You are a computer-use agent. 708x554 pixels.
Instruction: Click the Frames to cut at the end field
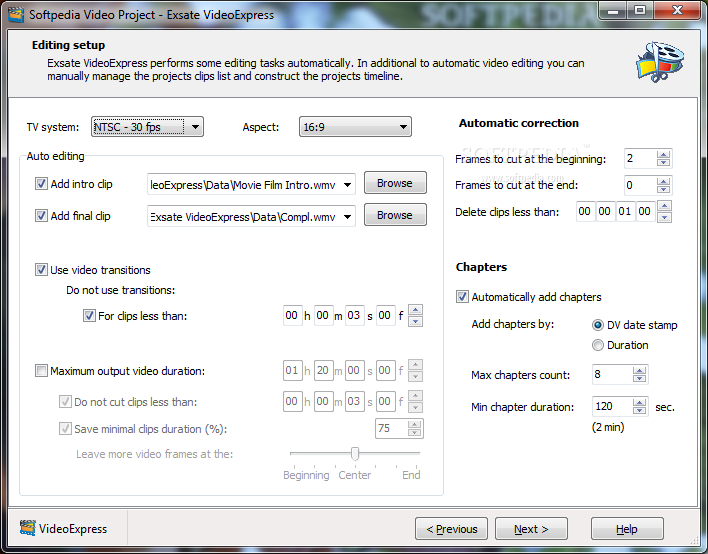click(640, 185)
